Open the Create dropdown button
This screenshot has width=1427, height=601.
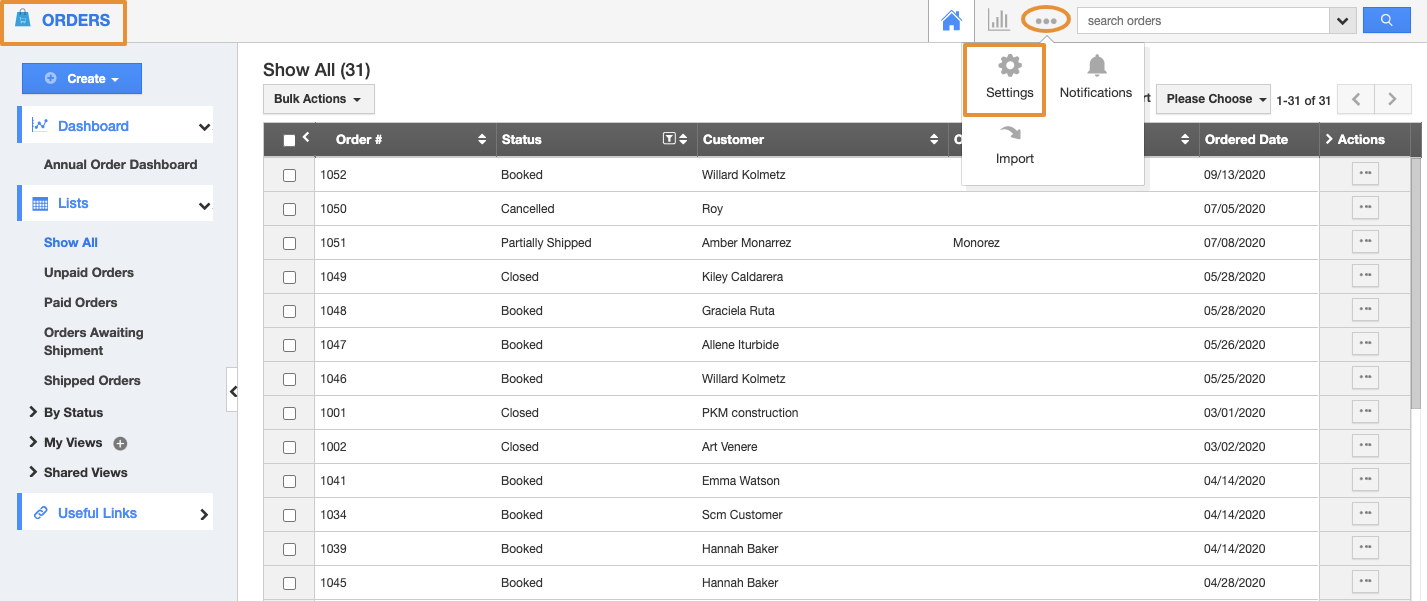(82, 79)
